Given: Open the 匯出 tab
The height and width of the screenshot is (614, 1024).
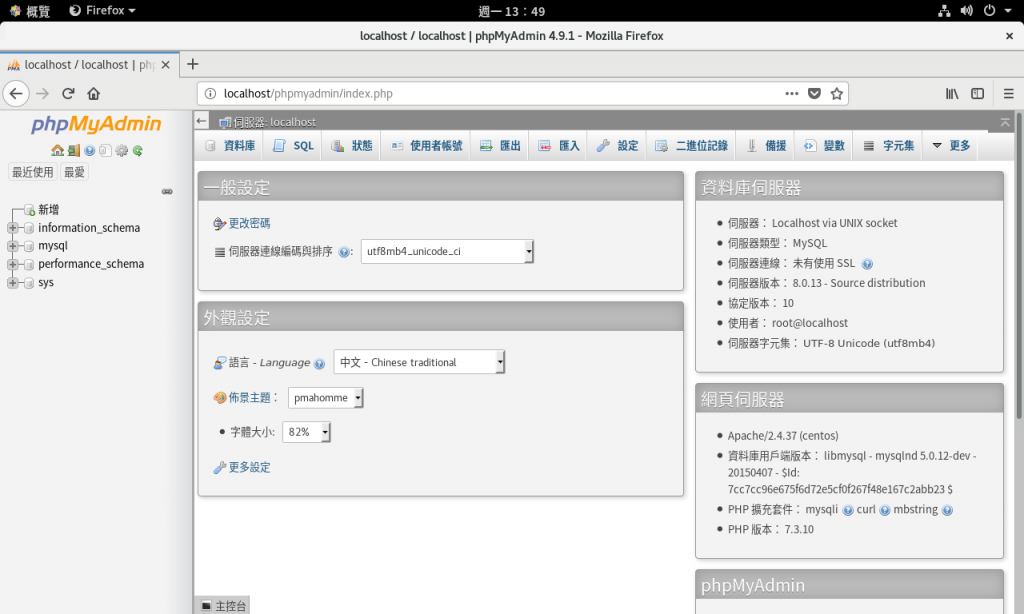Looking at the screenshot, I should [x=500, y=146].
